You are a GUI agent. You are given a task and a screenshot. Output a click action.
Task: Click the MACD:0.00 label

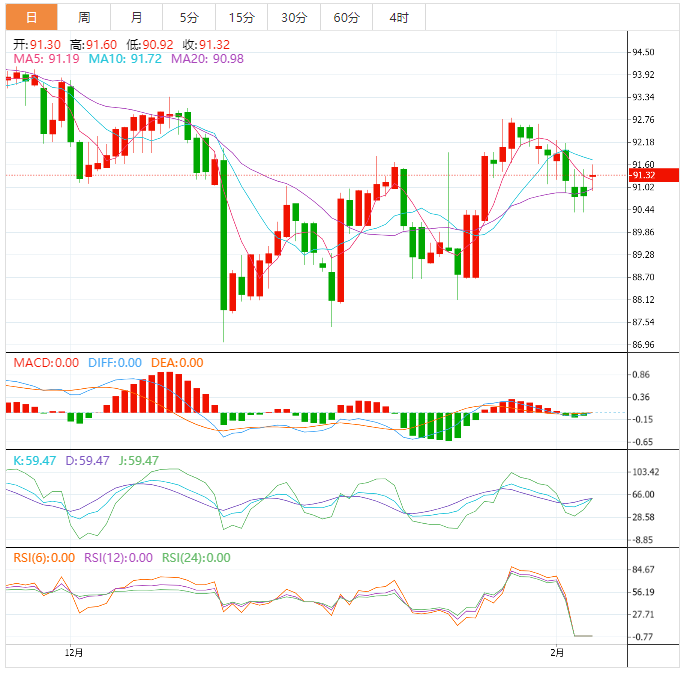pos(45,363)
